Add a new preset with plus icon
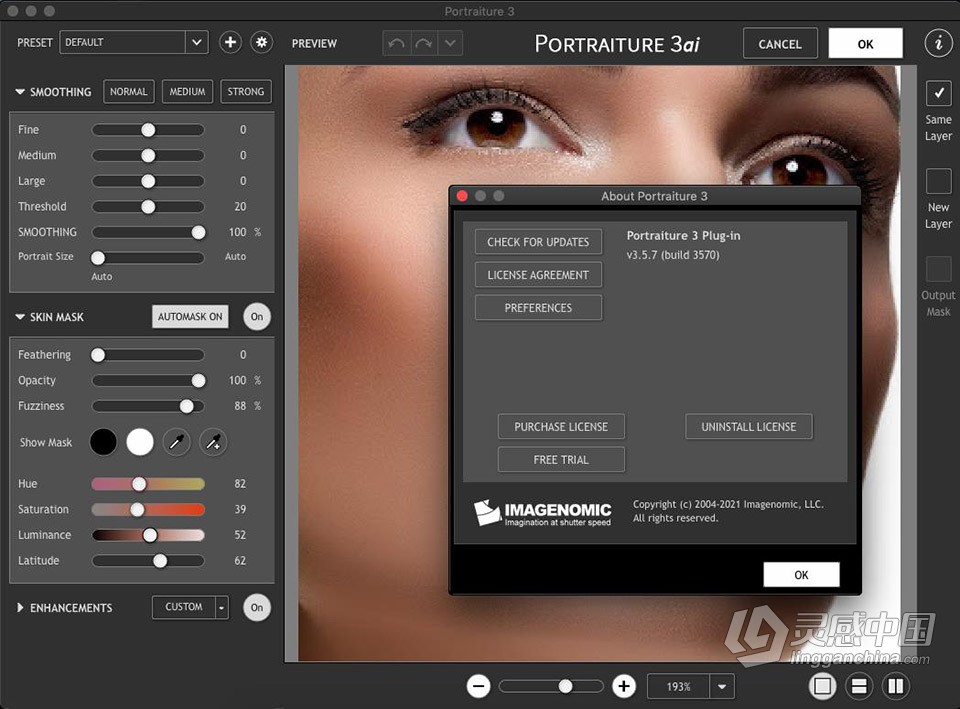The height and width of the screenshot is (709, 960). 230,42
